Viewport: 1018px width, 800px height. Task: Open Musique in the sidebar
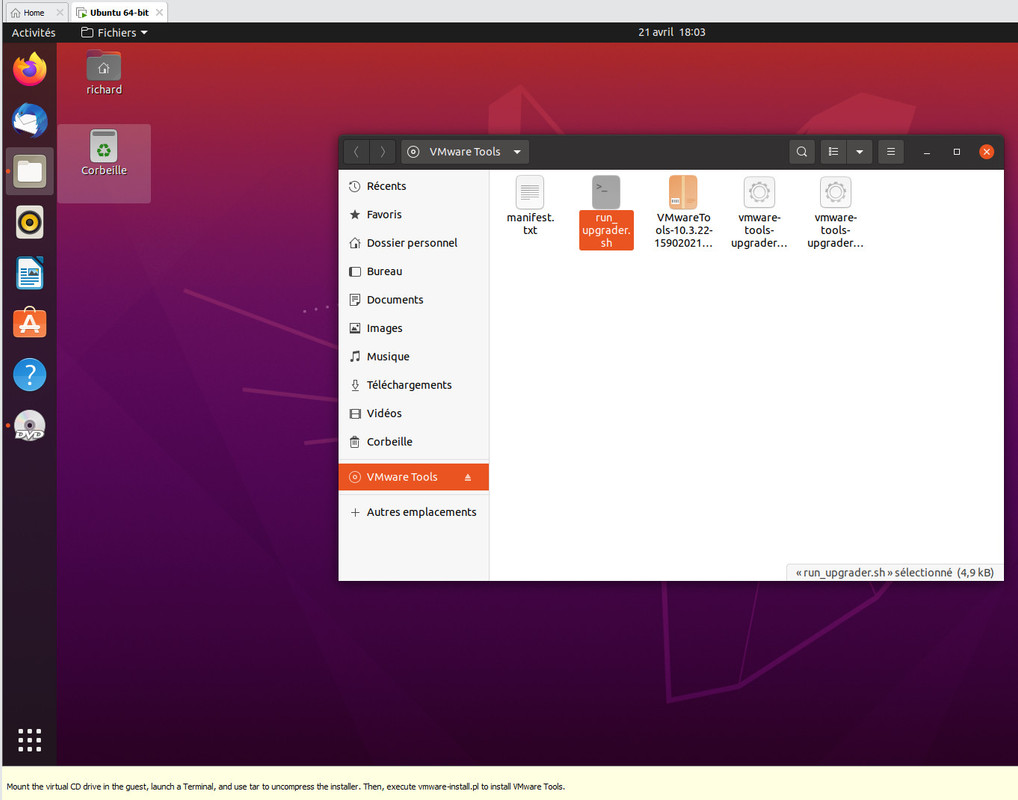(414, 356)
